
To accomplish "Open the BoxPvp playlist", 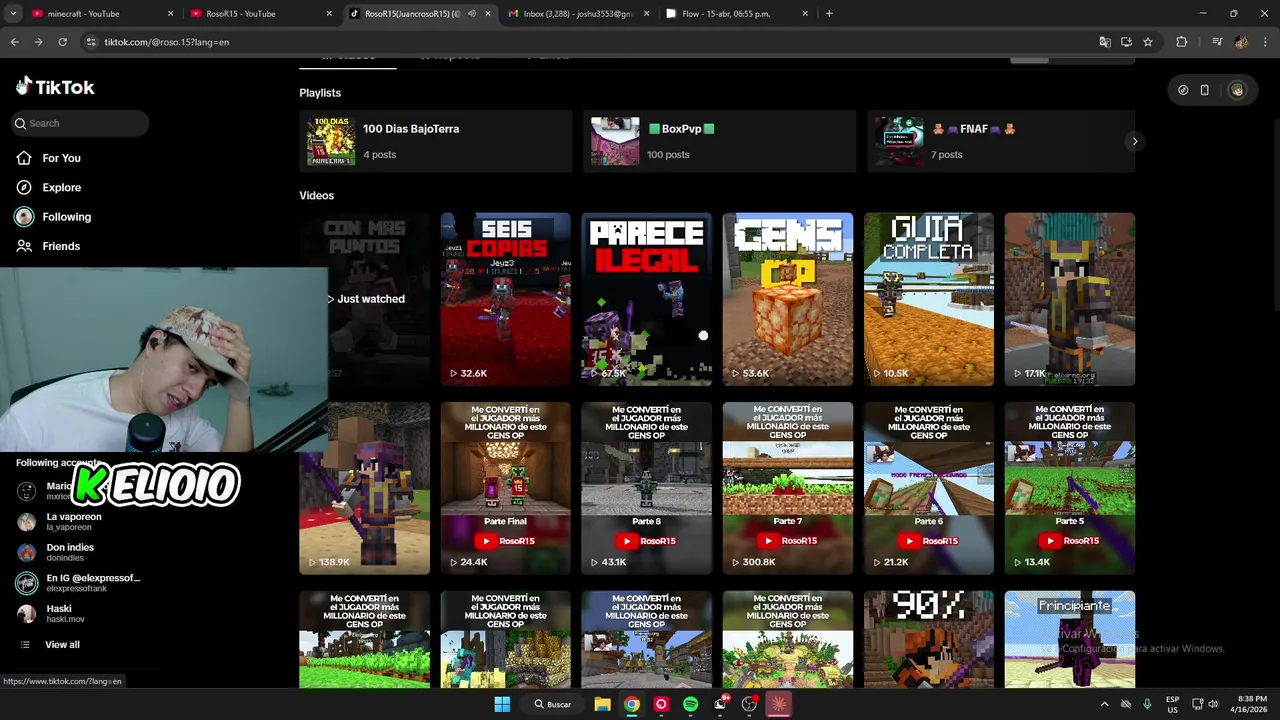I will (719, 141).
